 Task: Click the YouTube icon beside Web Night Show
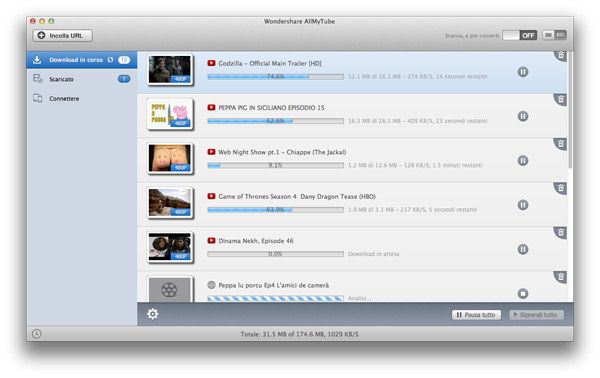(x=211, y=152)
